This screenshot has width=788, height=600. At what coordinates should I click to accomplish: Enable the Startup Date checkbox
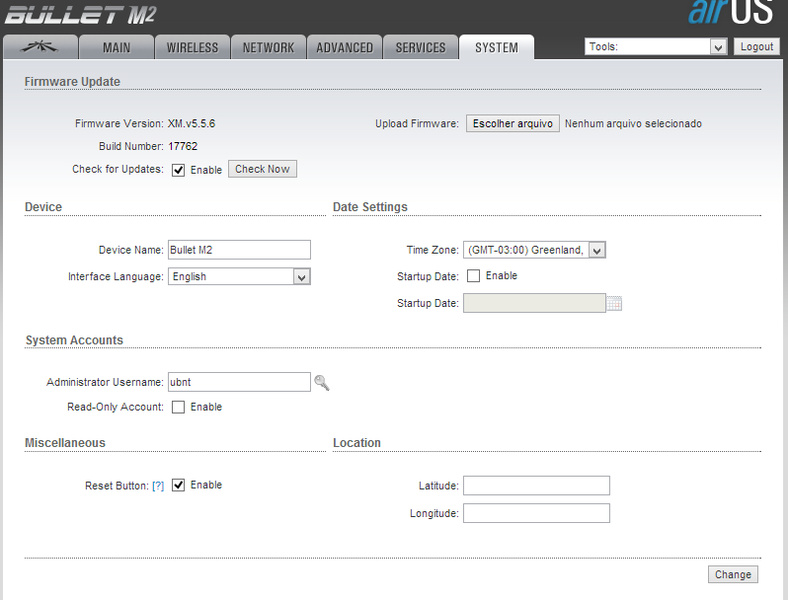point(473,276)
